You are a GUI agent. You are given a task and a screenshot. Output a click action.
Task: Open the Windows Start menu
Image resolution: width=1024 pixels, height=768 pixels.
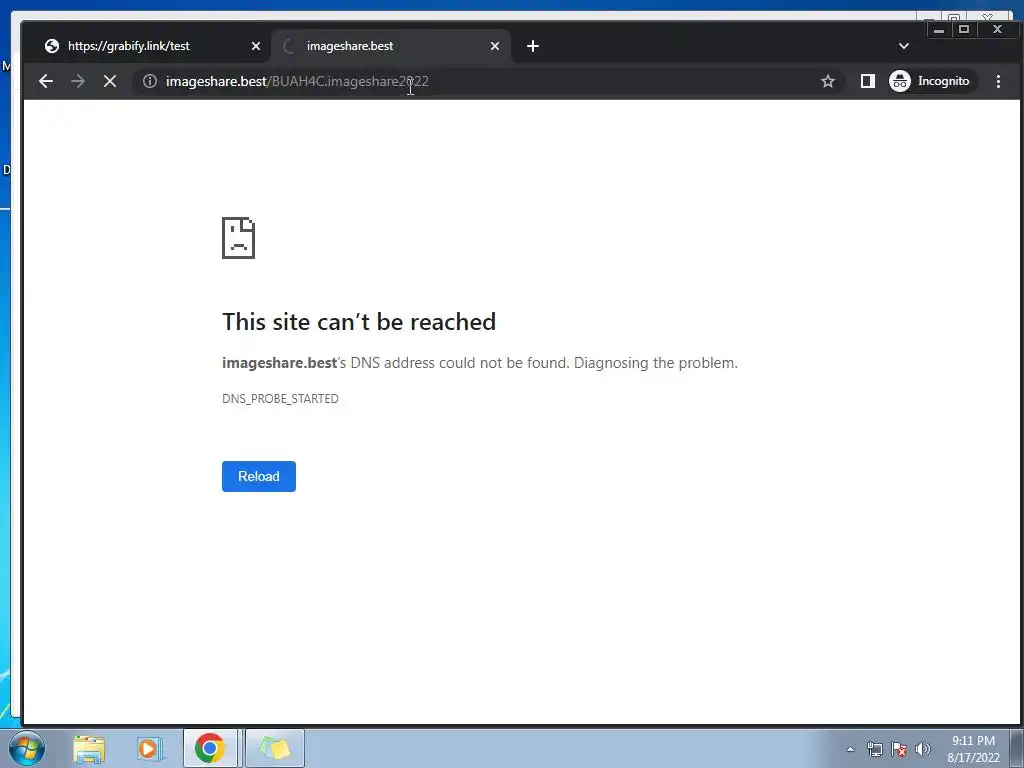pyautogui.click(x=27, y=748)
